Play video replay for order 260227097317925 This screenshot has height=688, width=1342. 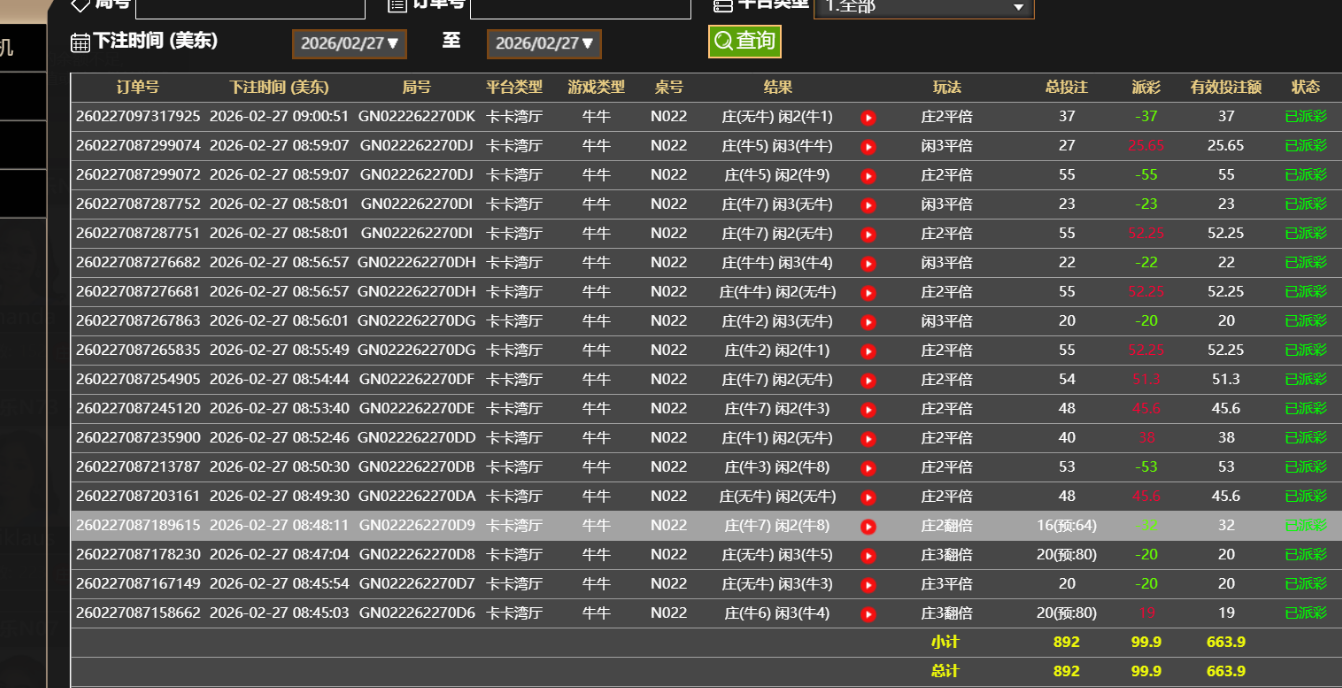(x=868, y=118)
